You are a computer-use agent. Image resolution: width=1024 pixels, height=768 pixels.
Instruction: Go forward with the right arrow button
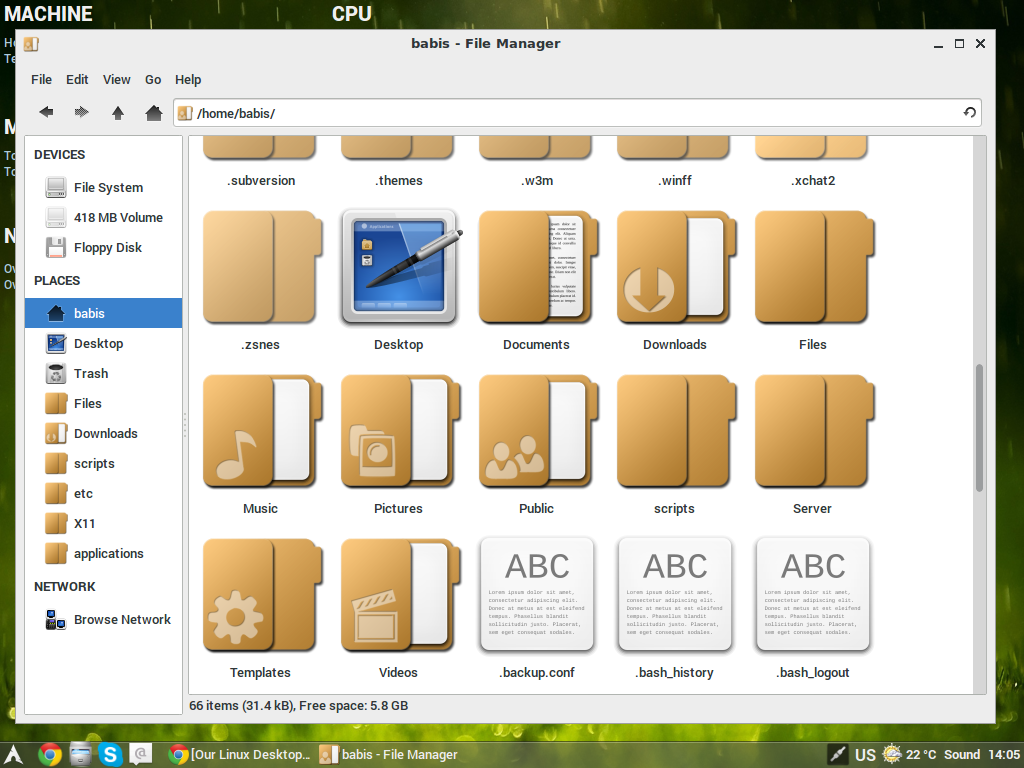82,112
